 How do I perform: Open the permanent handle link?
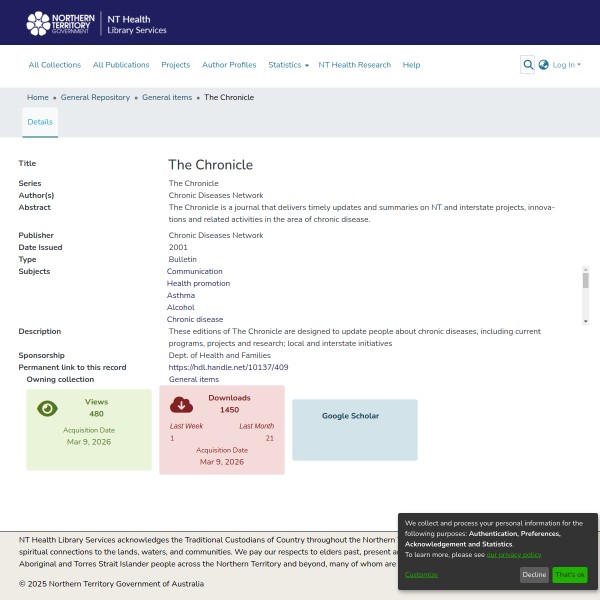tap(214, 367)
